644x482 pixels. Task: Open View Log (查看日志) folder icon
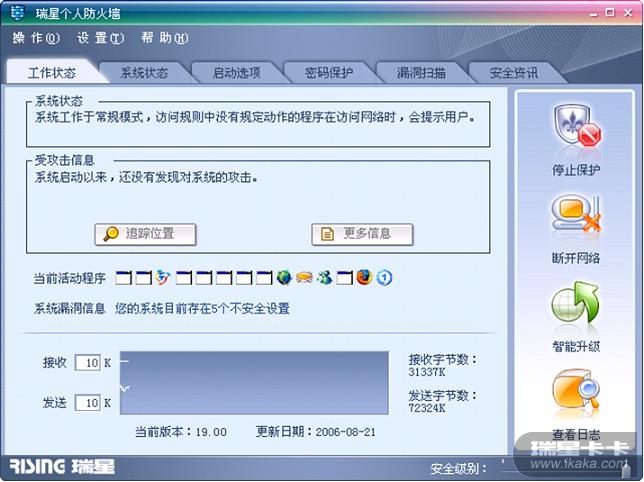pos(575,390)
